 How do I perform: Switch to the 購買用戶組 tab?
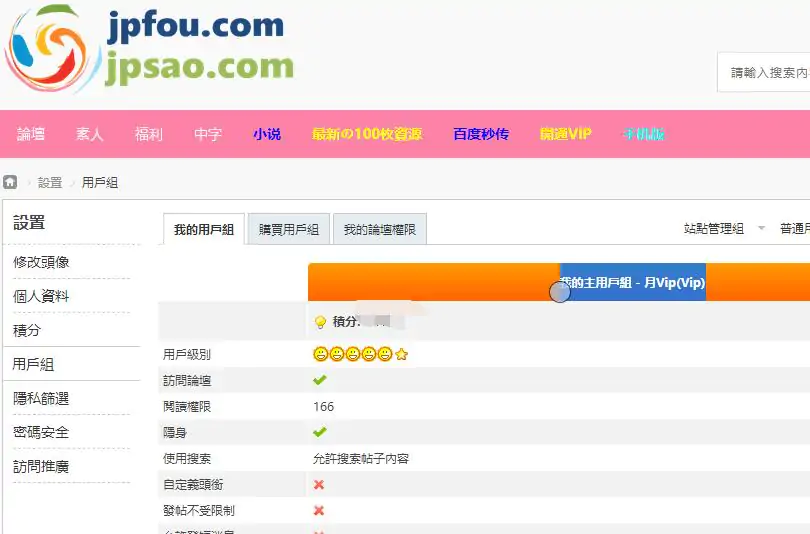point(289,229)
